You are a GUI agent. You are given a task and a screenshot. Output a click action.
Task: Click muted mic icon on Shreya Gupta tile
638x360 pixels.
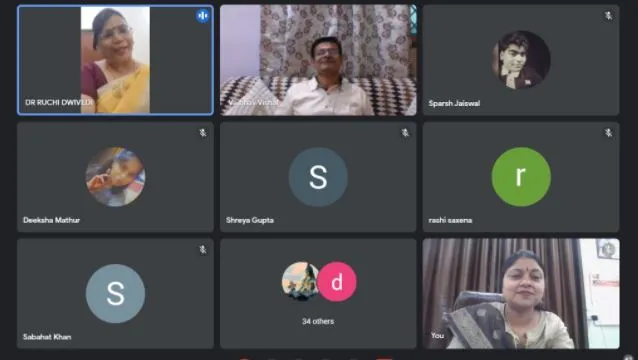tap(405, 133)
